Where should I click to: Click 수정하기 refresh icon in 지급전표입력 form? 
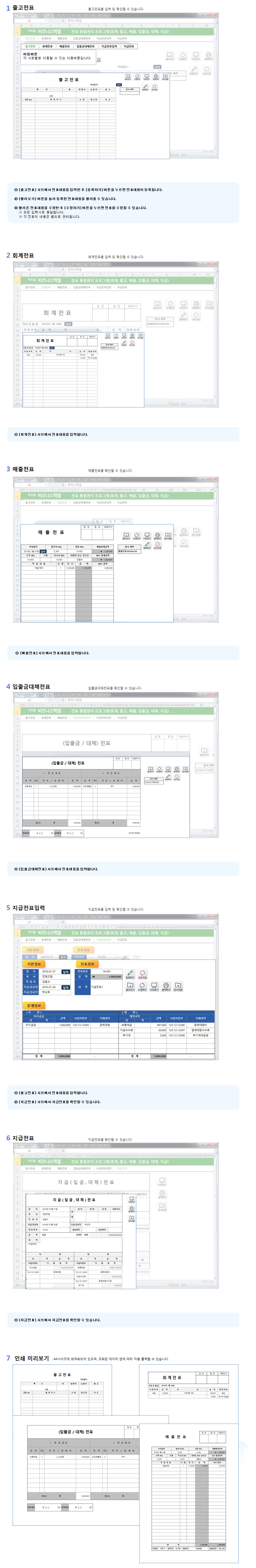[x=142, y=987]
